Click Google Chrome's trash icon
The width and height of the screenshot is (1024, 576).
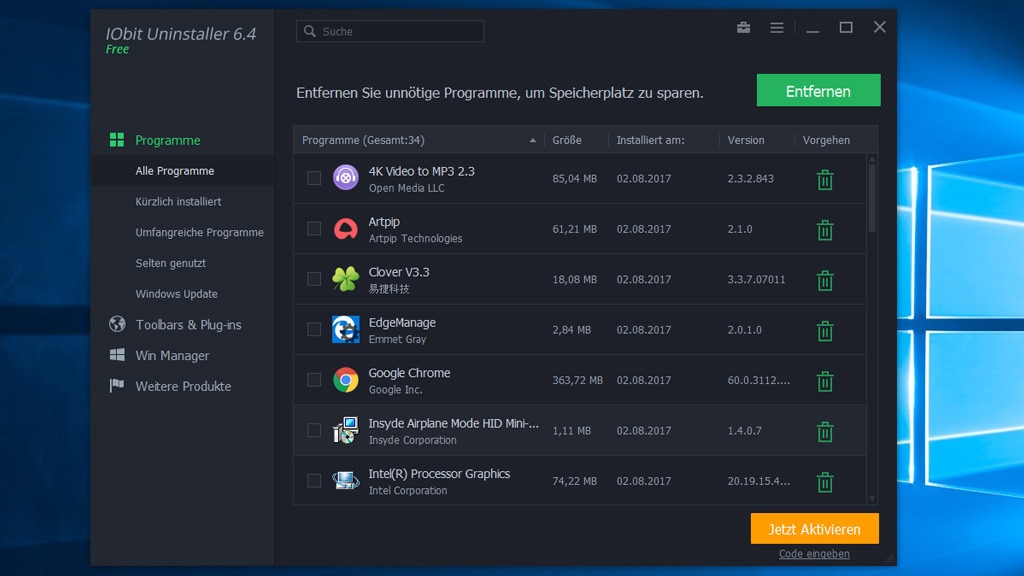coord(825,381)
